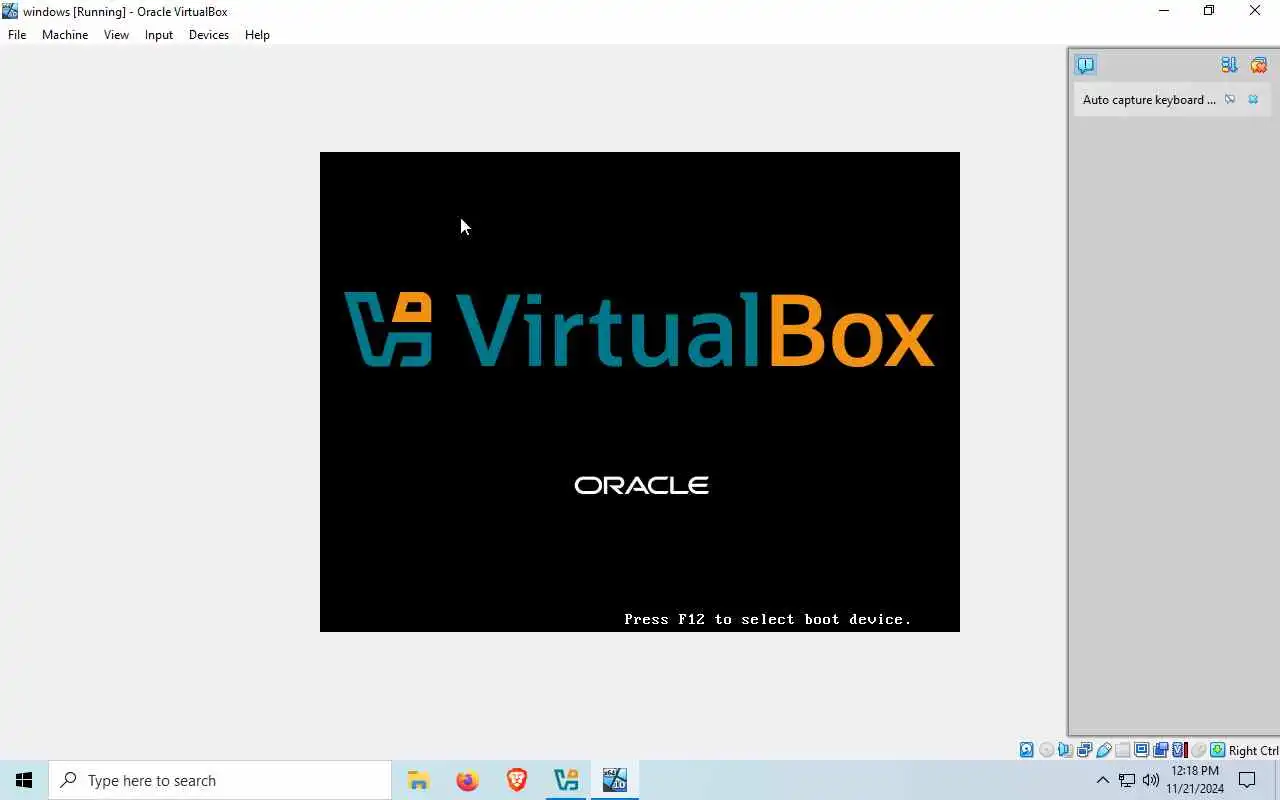Restore down the VirtualBox VM window
1280x800 pixels.
(x=1209, y=11)
